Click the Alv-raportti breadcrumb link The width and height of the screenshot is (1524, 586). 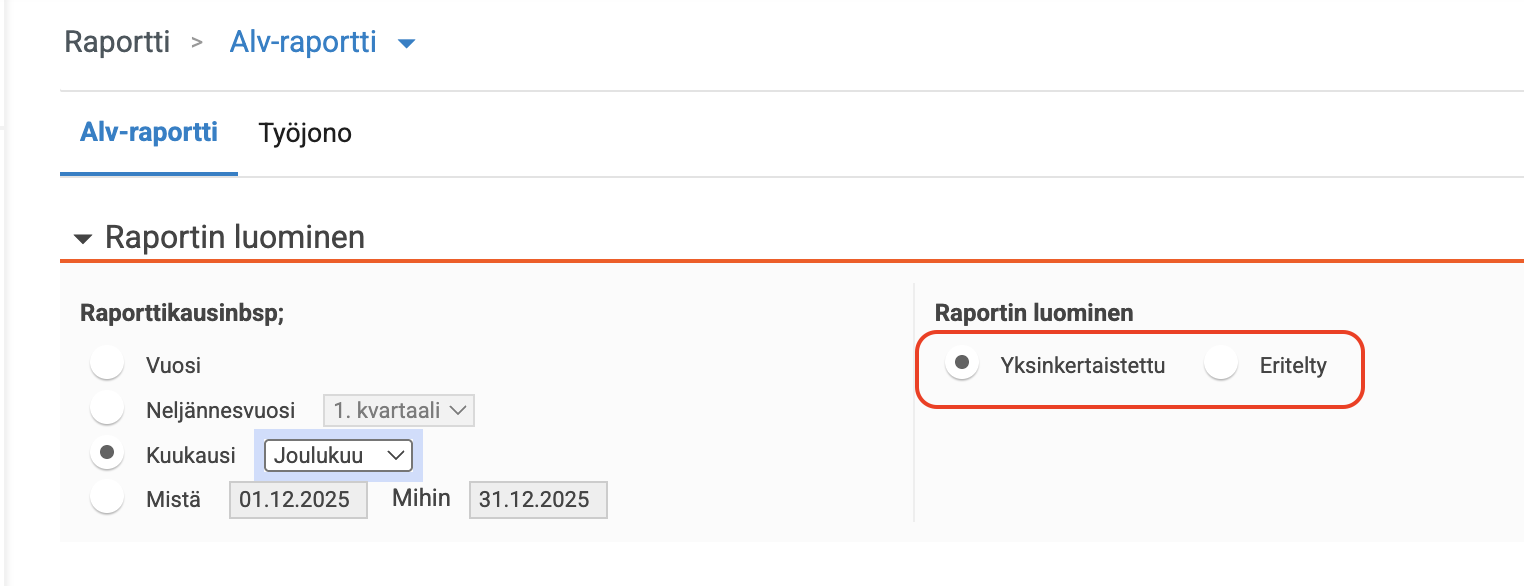[303, 42]
